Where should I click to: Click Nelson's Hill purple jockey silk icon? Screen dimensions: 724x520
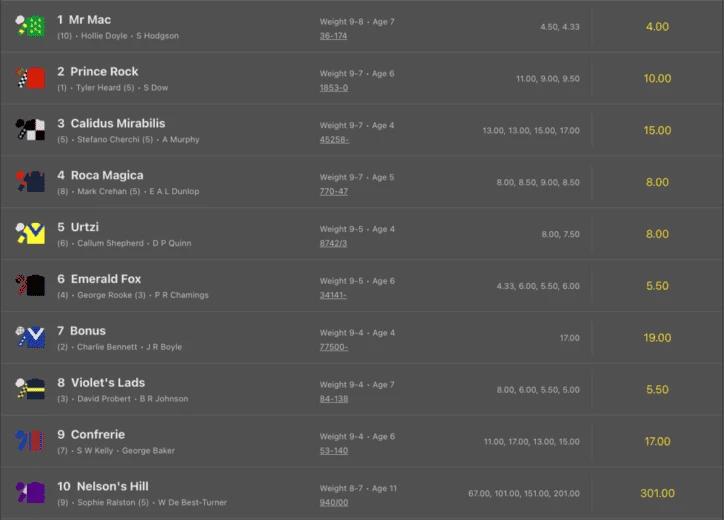pyautogui.click(x=30, y=493)
